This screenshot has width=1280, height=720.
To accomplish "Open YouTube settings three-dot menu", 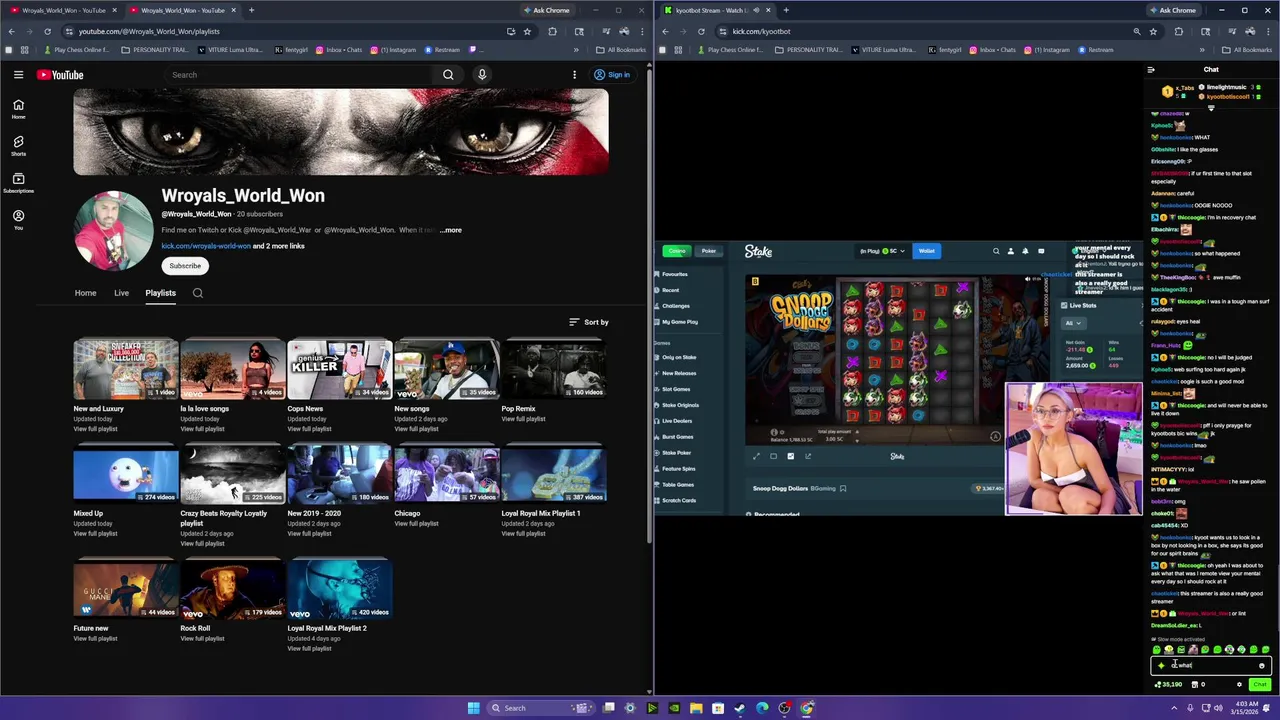I will (574, 75).
